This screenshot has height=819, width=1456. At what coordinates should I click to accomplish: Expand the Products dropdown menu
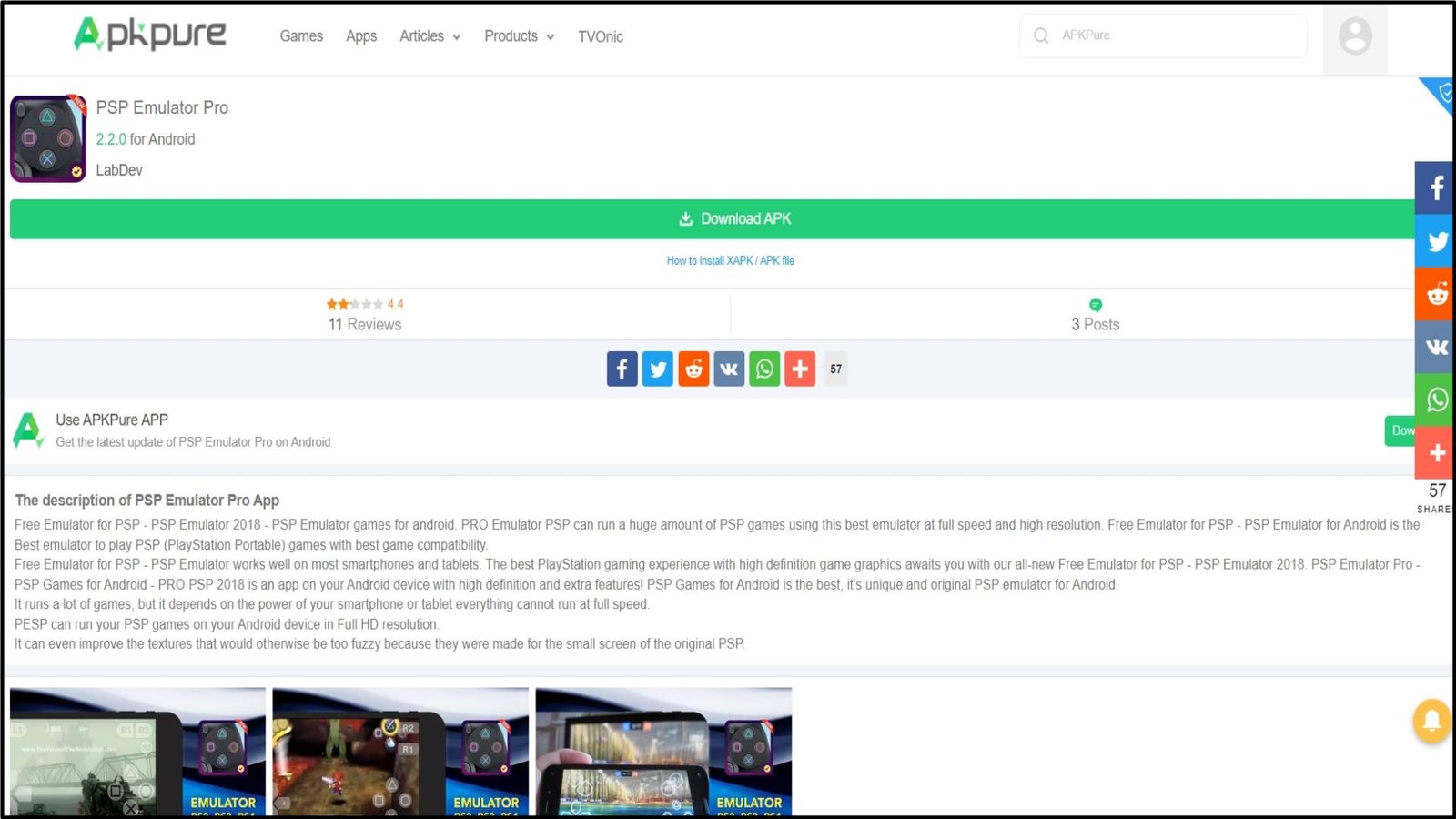point(519,36)
